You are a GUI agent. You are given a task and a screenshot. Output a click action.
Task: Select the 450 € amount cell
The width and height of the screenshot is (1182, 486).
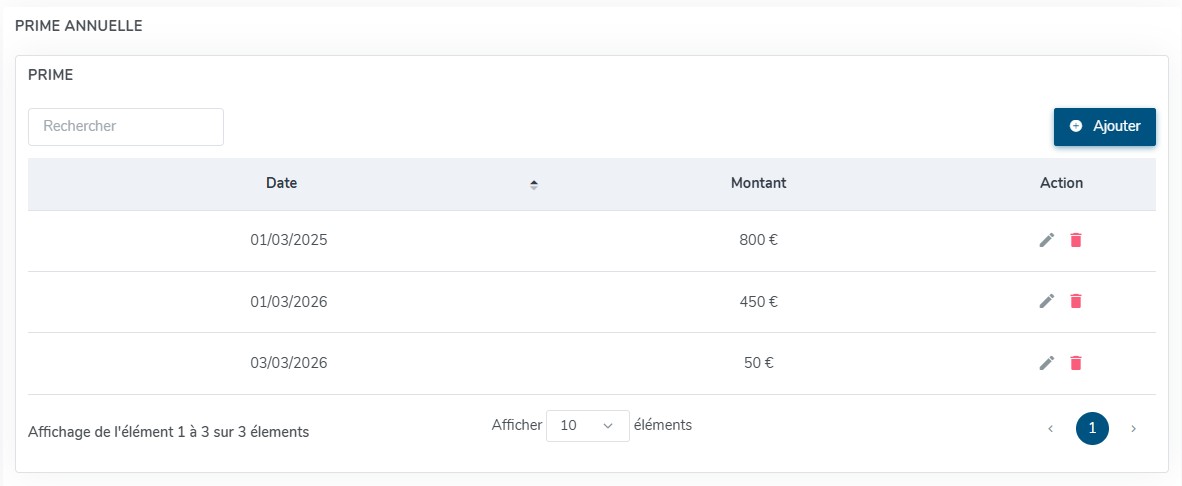(x=759, y=302)
